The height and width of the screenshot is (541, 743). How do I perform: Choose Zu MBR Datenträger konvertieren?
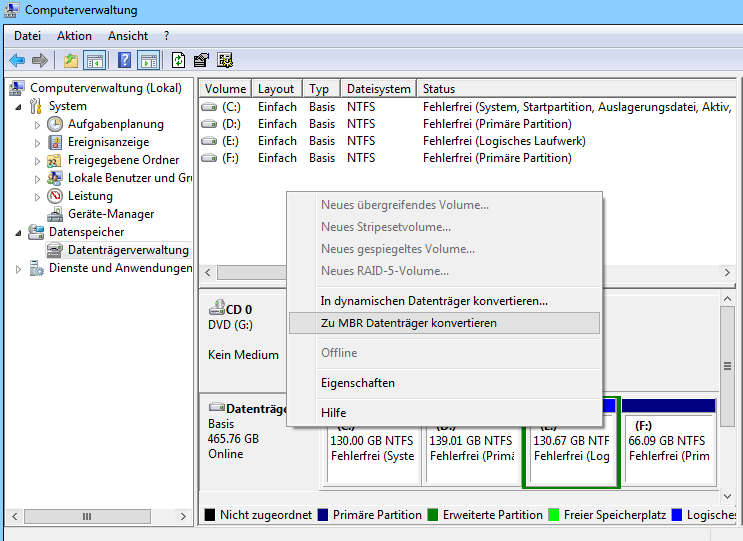pos(408,323)
